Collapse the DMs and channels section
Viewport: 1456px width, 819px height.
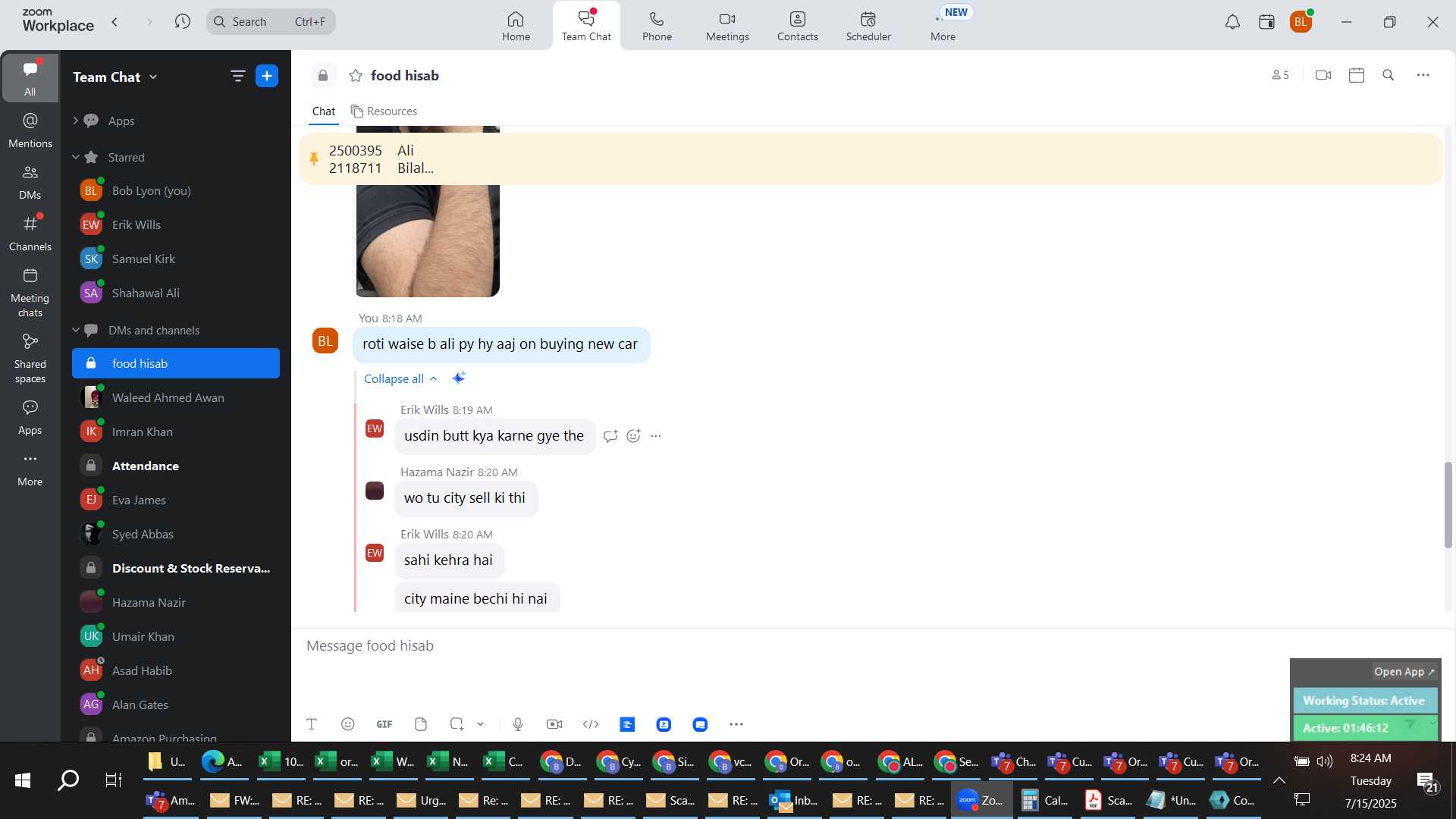point(76,330)
